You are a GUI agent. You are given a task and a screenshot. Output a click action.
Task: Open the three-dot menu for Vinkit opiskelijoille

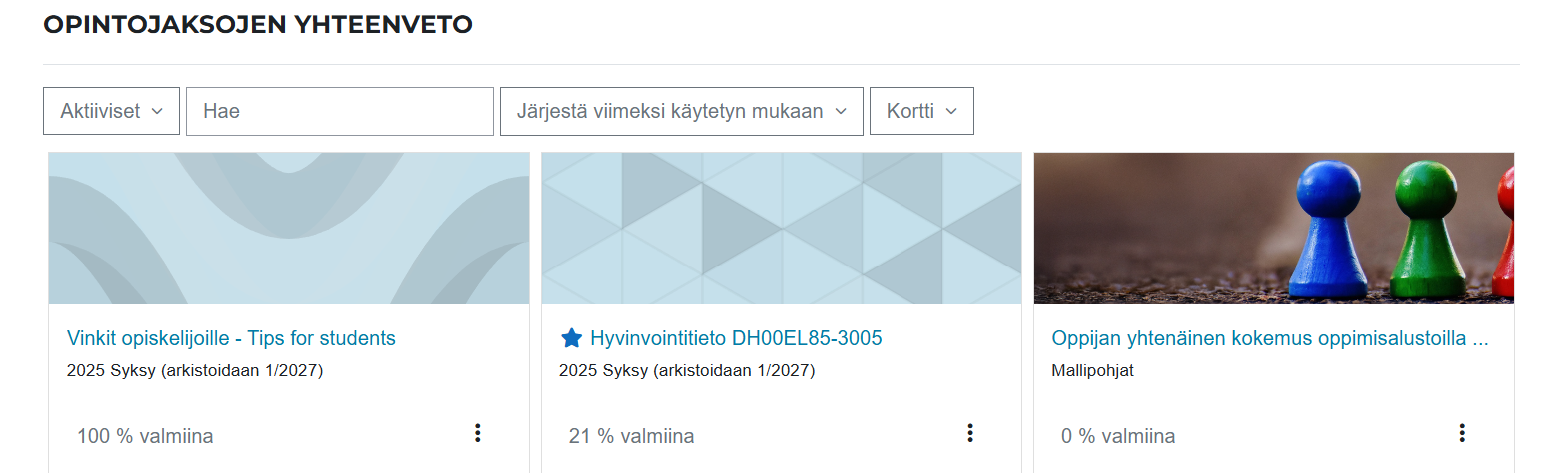point(477,433)
